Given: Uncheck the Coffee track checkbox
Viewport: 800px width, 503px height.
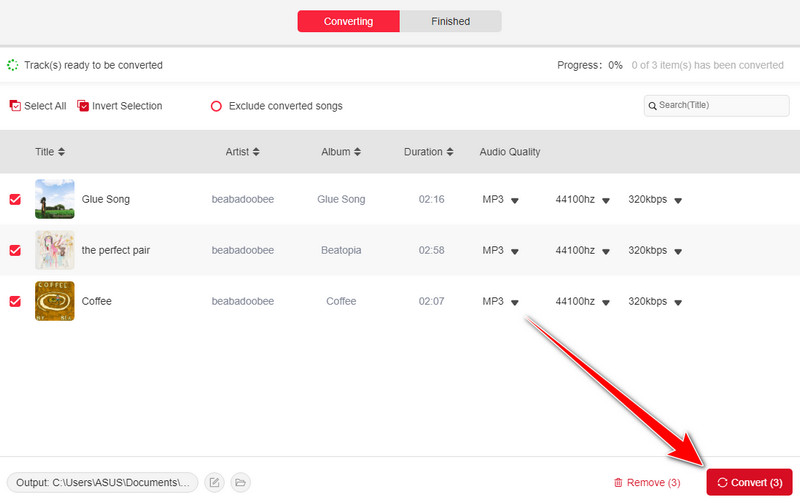Looking at the screenshot, I should [x=15, y=301].
